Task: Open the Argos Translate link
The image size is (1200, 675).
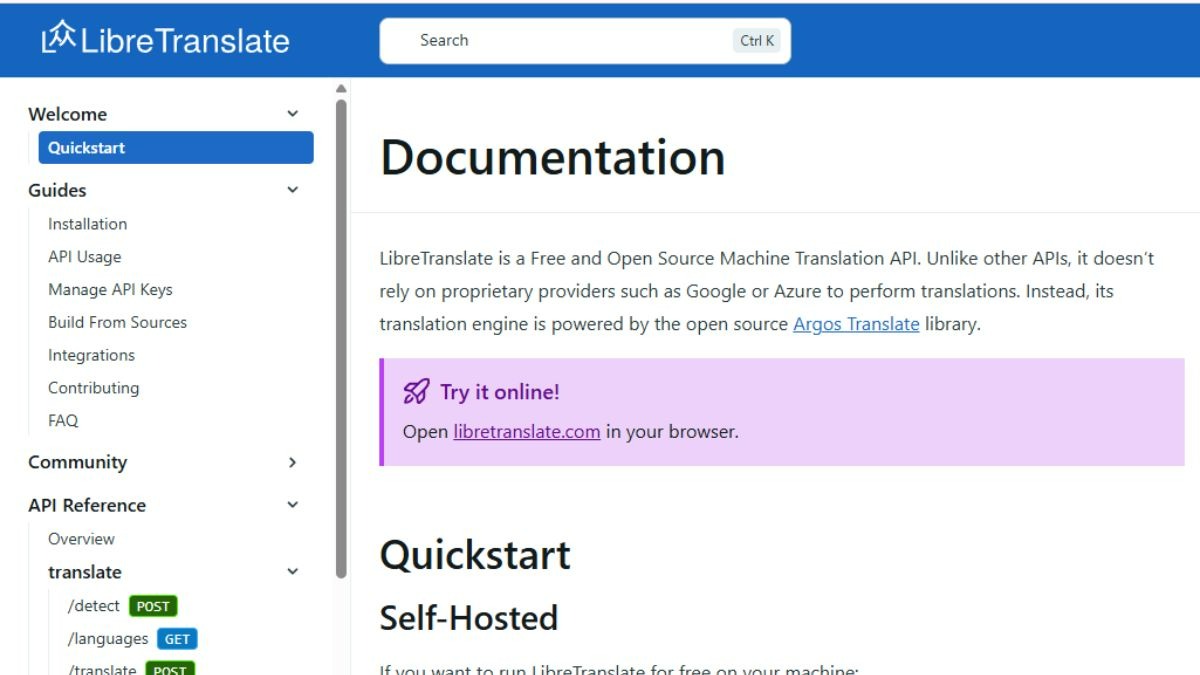Action: click(x=855, y=324)
